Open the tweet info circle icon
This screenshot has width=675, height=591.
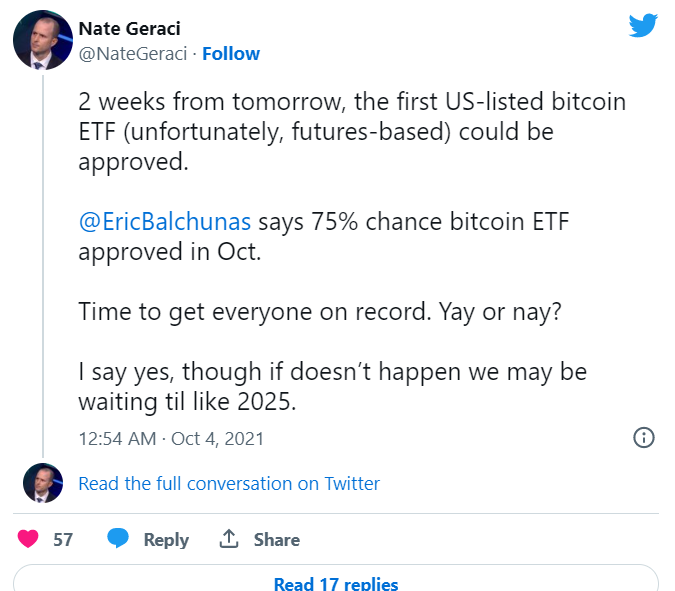click(x=644, y=438)
